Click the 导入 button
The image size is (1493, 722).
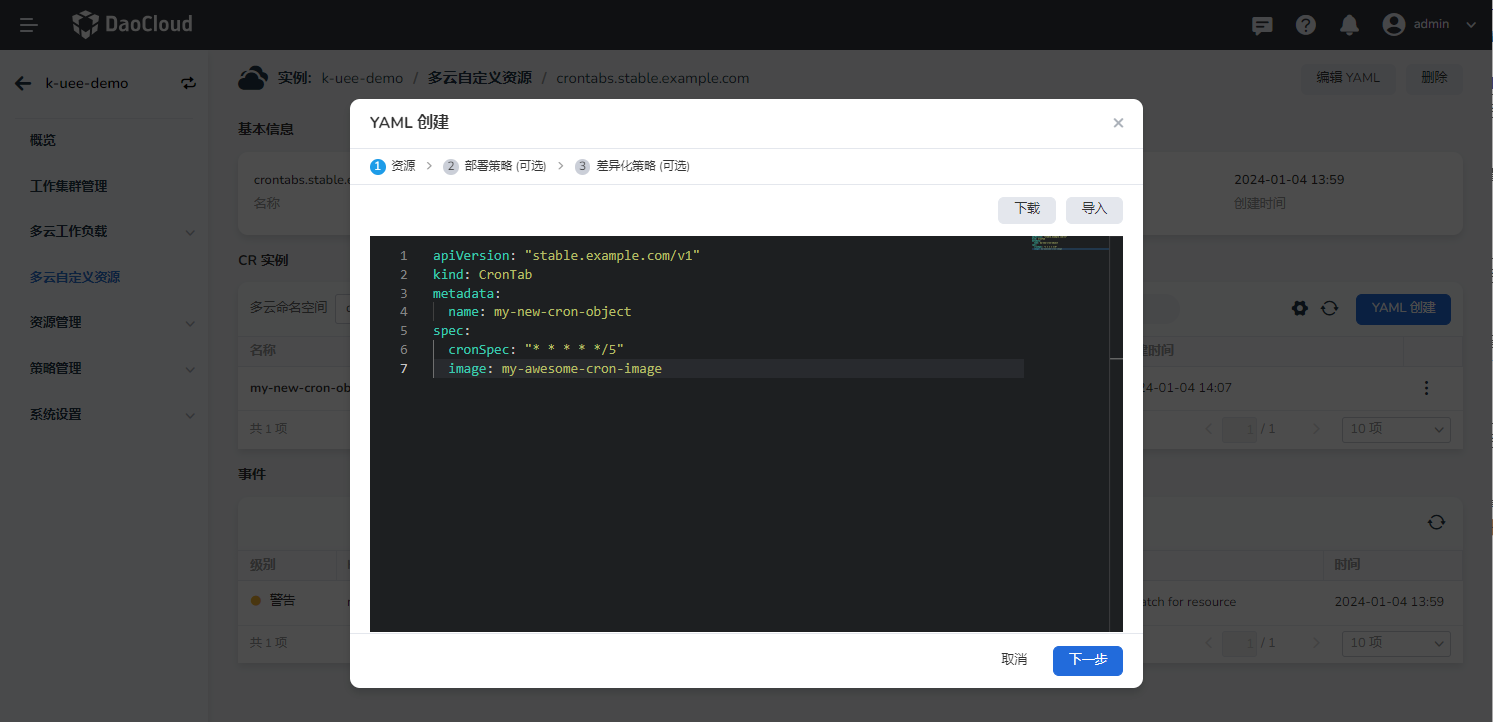point(1094,209)
